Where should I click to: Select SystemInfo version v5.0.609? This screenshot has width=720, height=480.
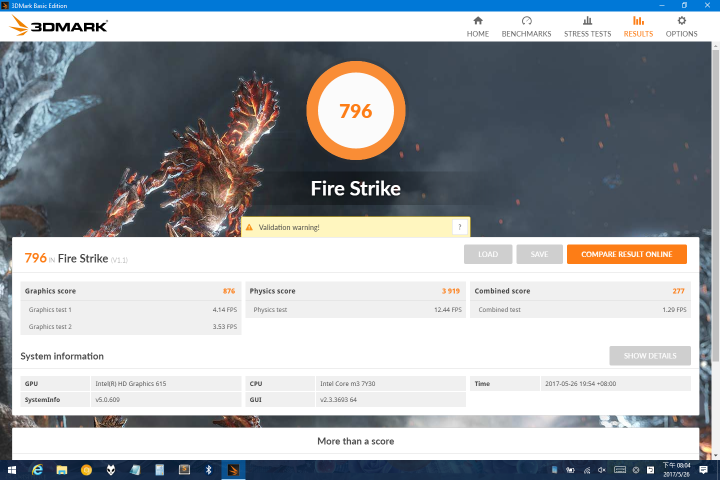click(107, 400)
